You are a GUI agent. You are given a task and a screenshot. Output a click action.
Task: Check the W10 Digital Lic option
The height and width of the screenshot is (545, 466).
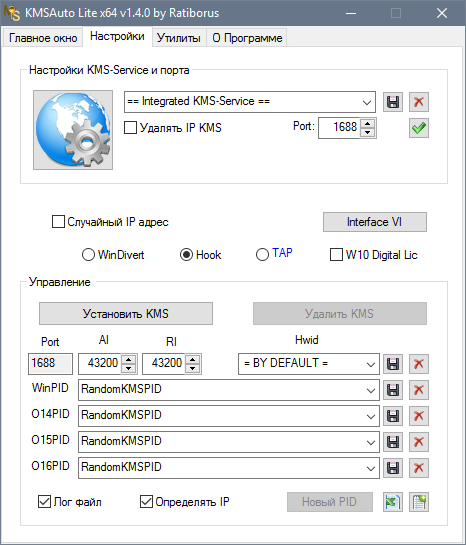(x=336, y=254)
